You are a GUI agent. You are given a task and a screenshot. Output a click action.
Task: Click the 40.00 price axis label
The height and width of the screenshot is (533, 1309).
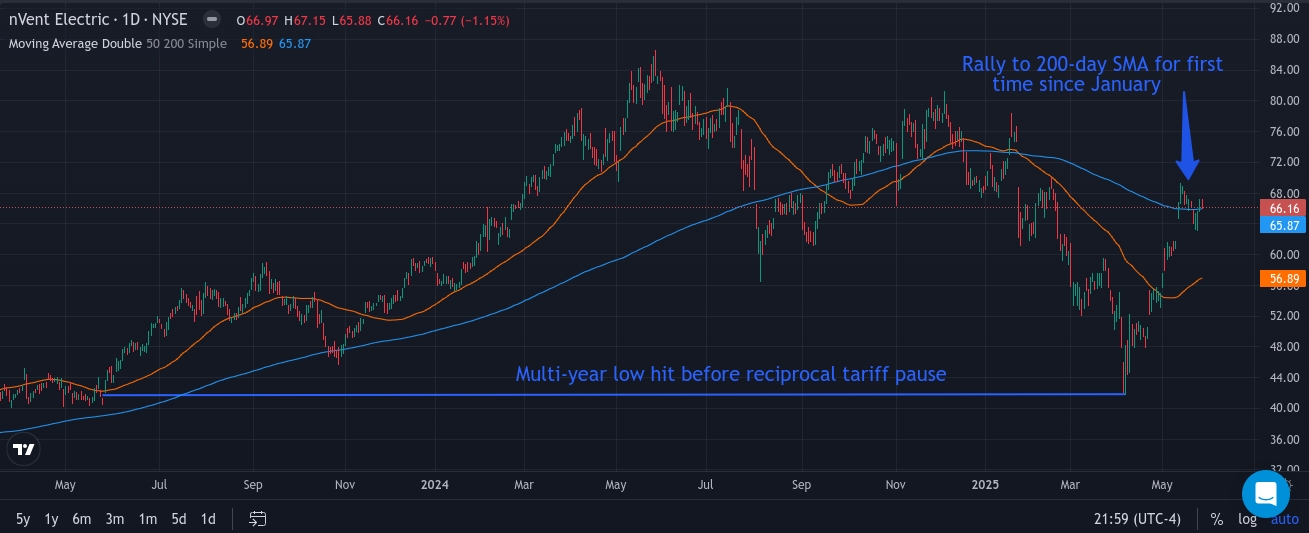pyautogui.click(x=1284, y=408)
